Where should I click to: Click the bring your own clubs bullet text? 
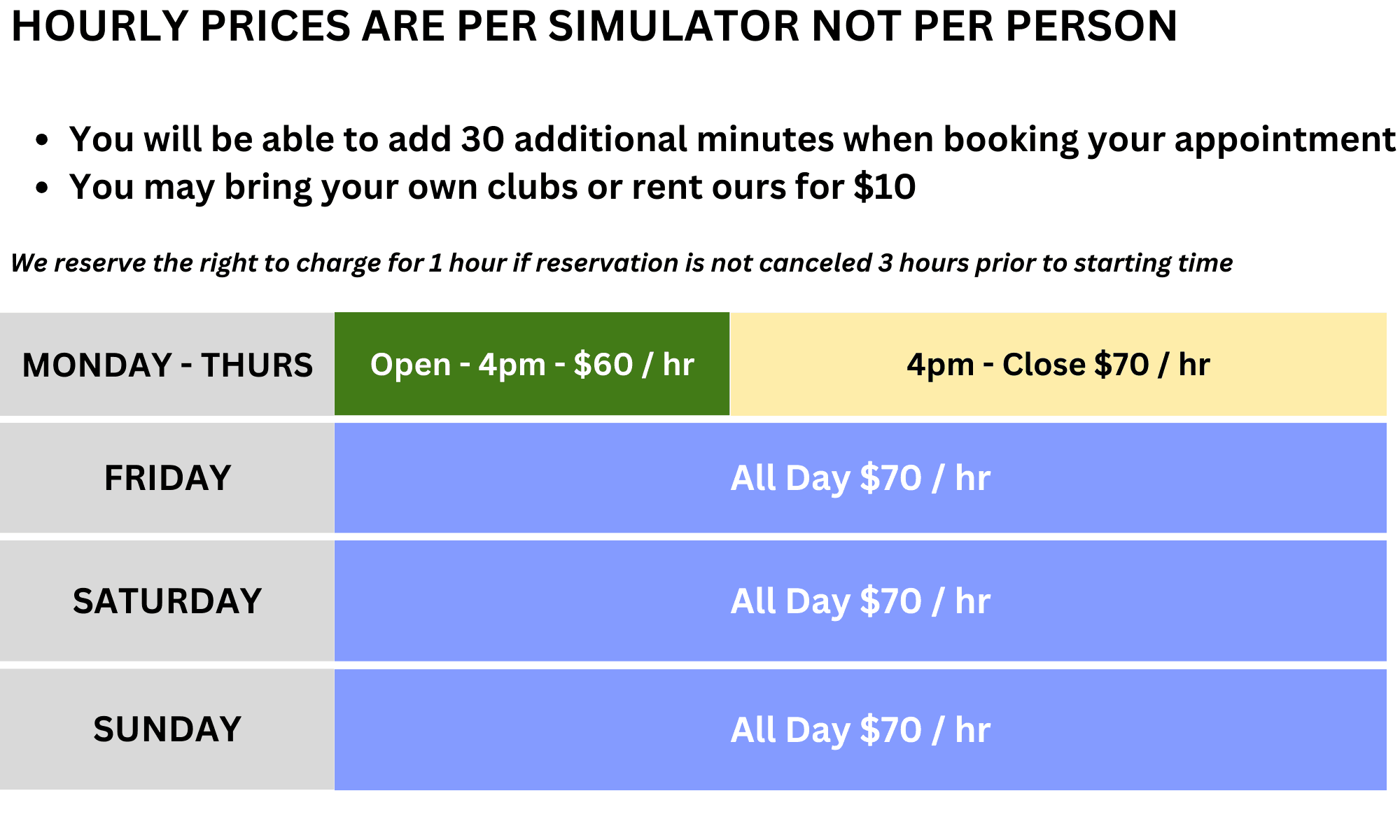pos(492,187)
